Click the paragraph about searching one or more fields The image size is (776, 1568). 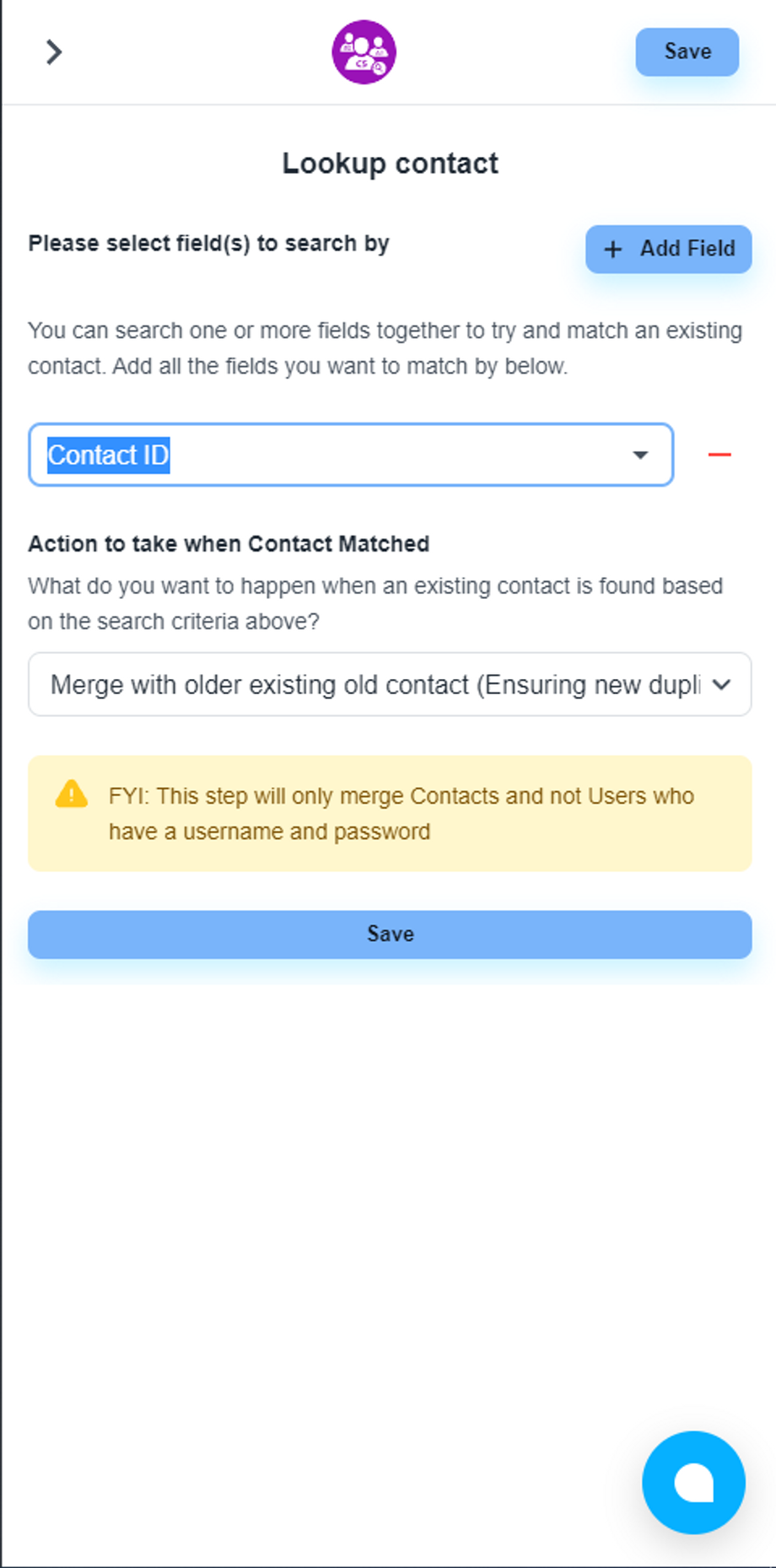(385, 348)
